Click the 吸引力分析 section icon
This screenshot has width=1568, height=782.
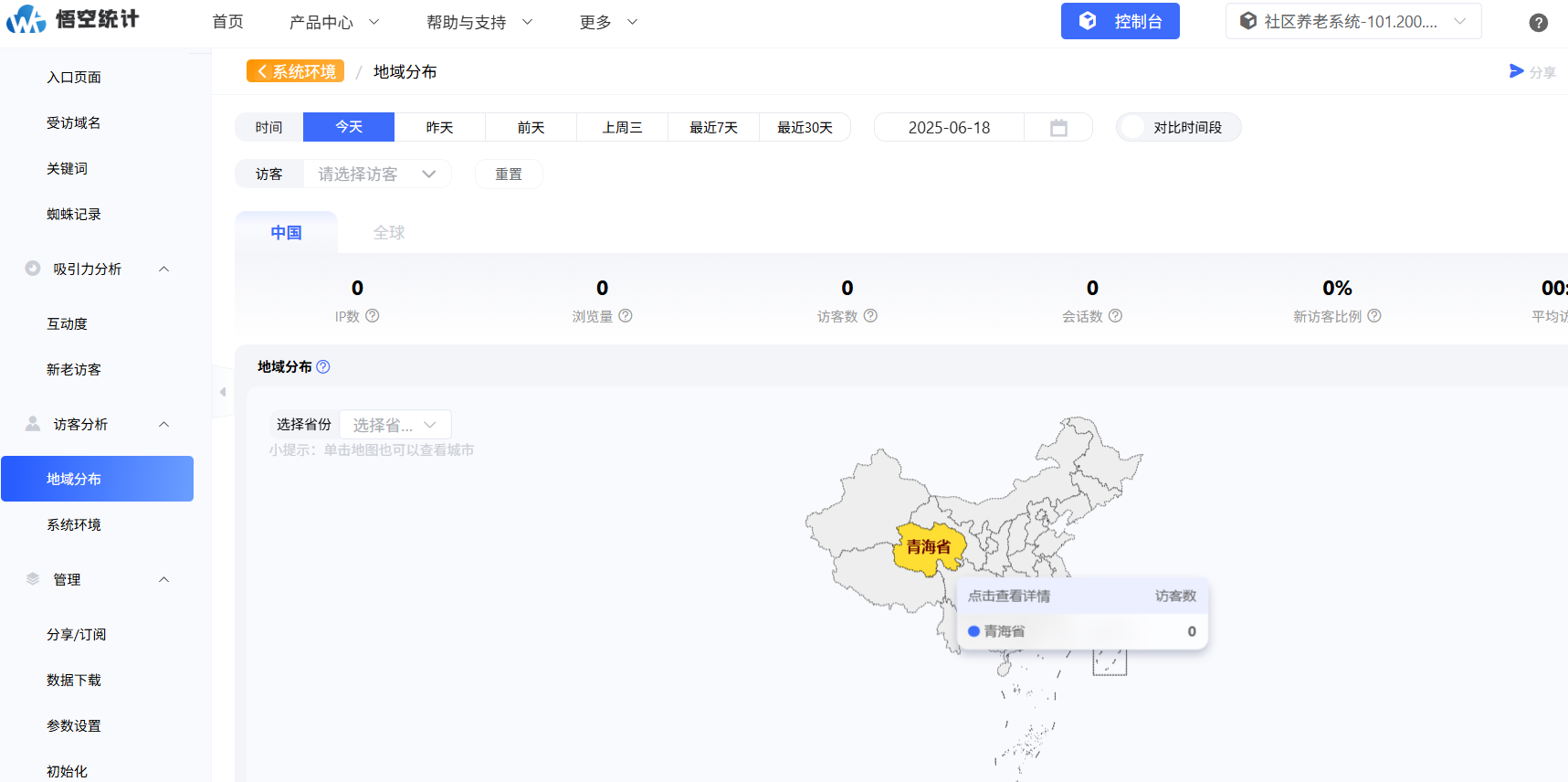[x=33, y=269]
